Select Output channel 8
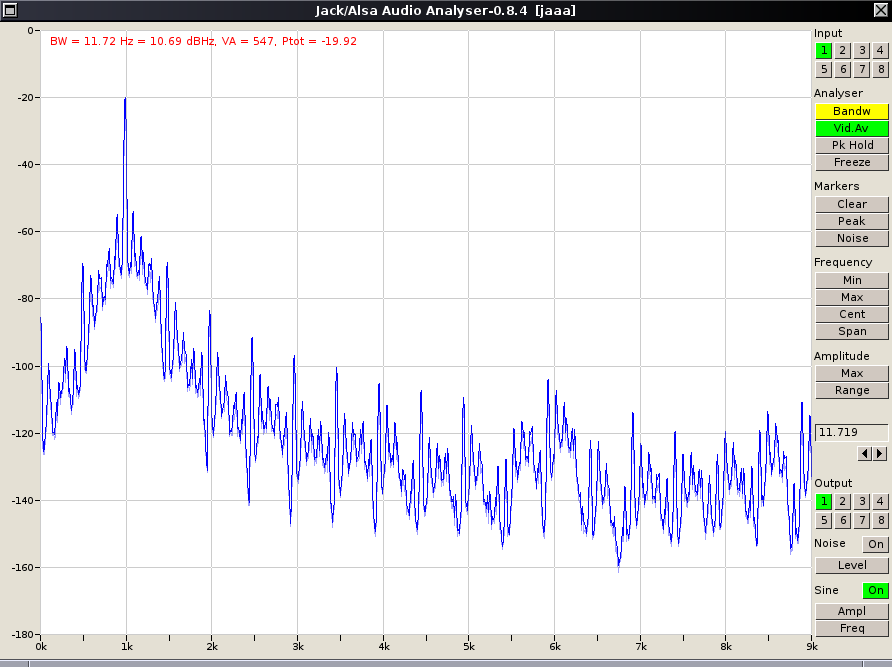Screen dimensions: 892x667 tap(880, 520)
